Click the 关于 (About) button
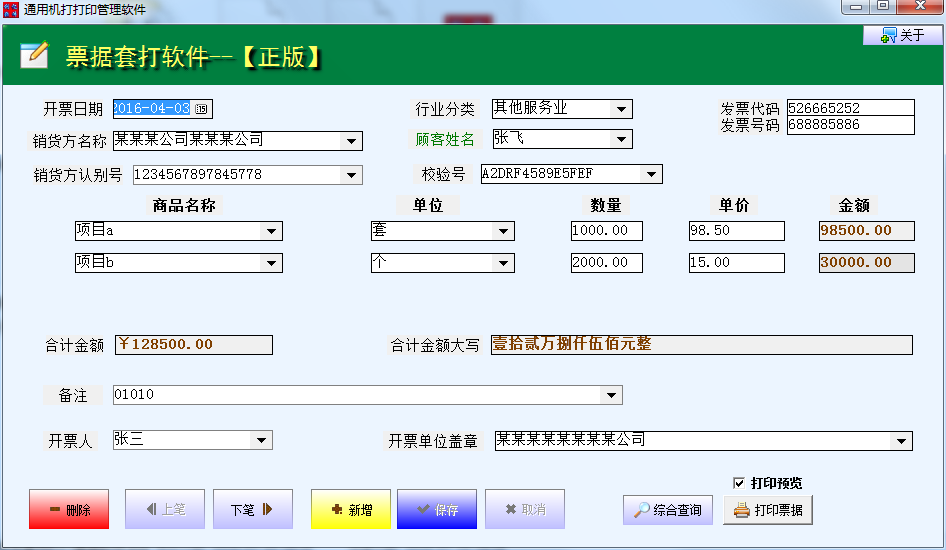The image size is (946, 550). 903,35
